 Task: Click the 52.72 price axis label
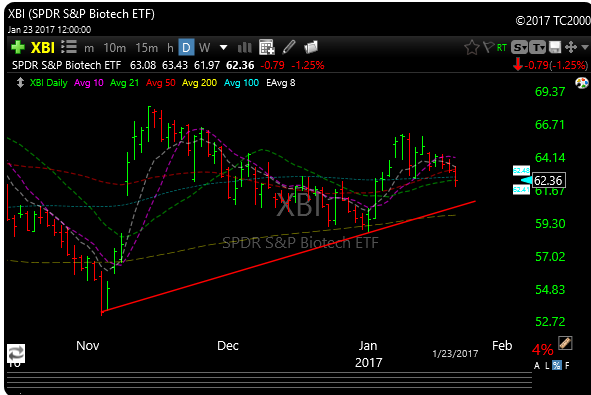pyautogui.click(x=550, y=322)
